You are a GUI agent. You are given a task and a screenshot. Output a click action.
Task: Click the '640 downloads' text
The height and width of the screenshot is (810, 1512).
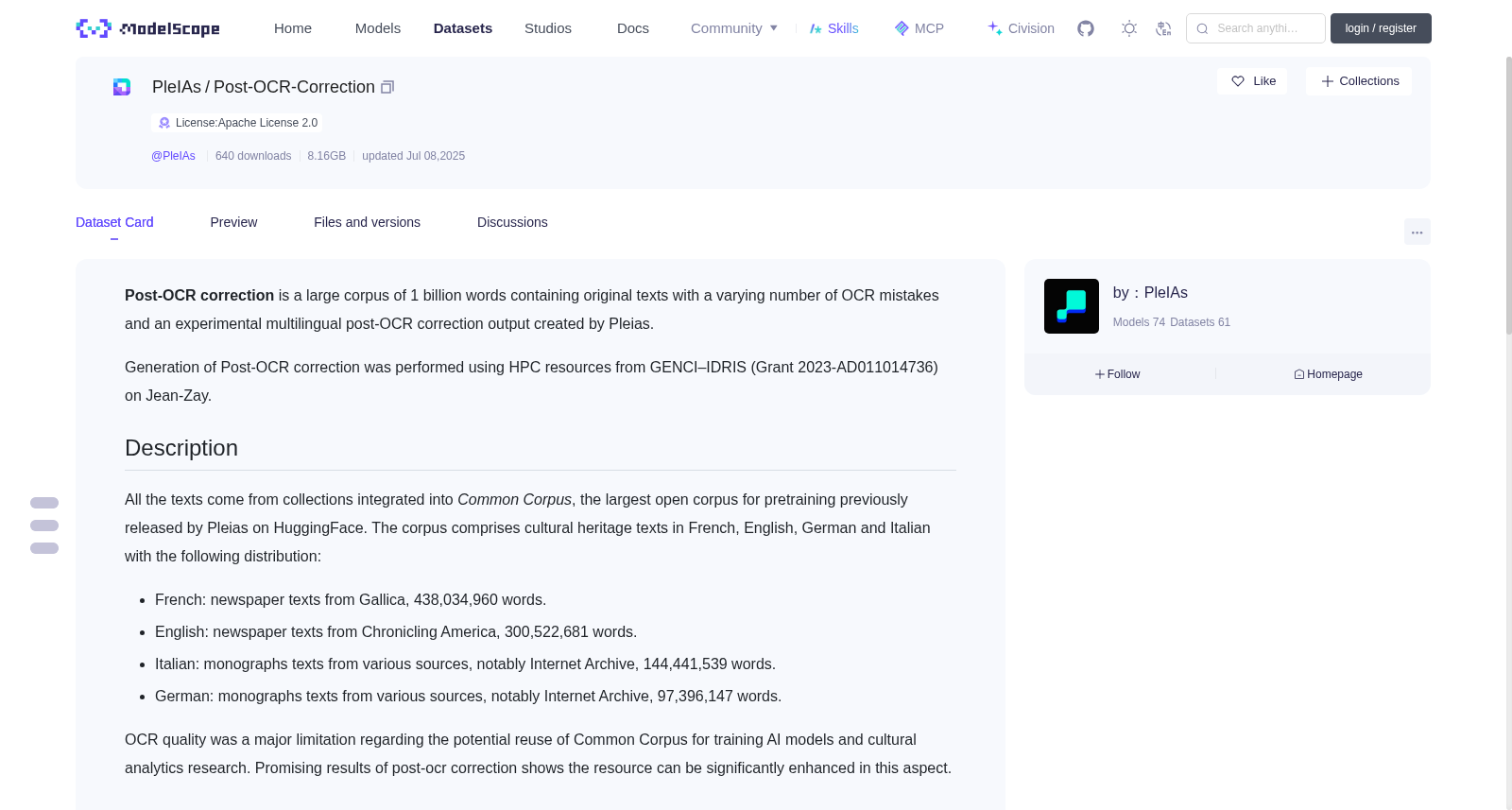253,156
